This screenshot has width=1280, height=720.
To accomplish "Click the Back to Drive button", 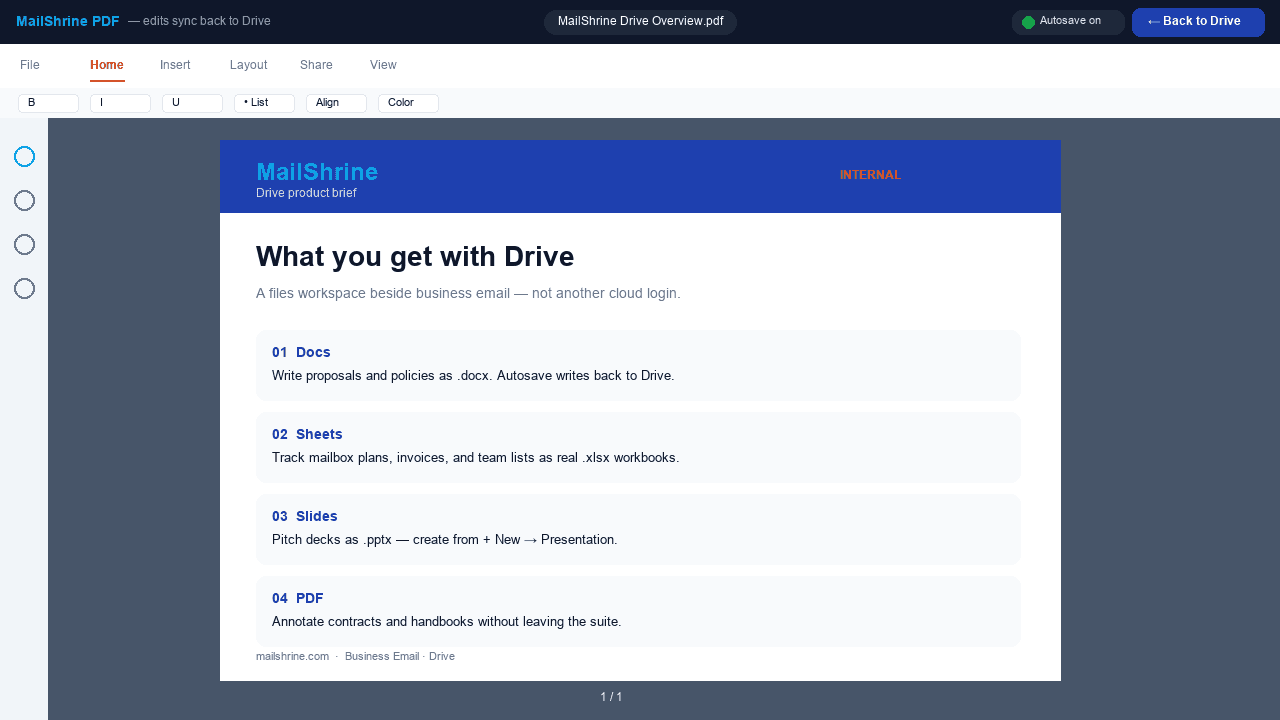I will click(1198, 22).
